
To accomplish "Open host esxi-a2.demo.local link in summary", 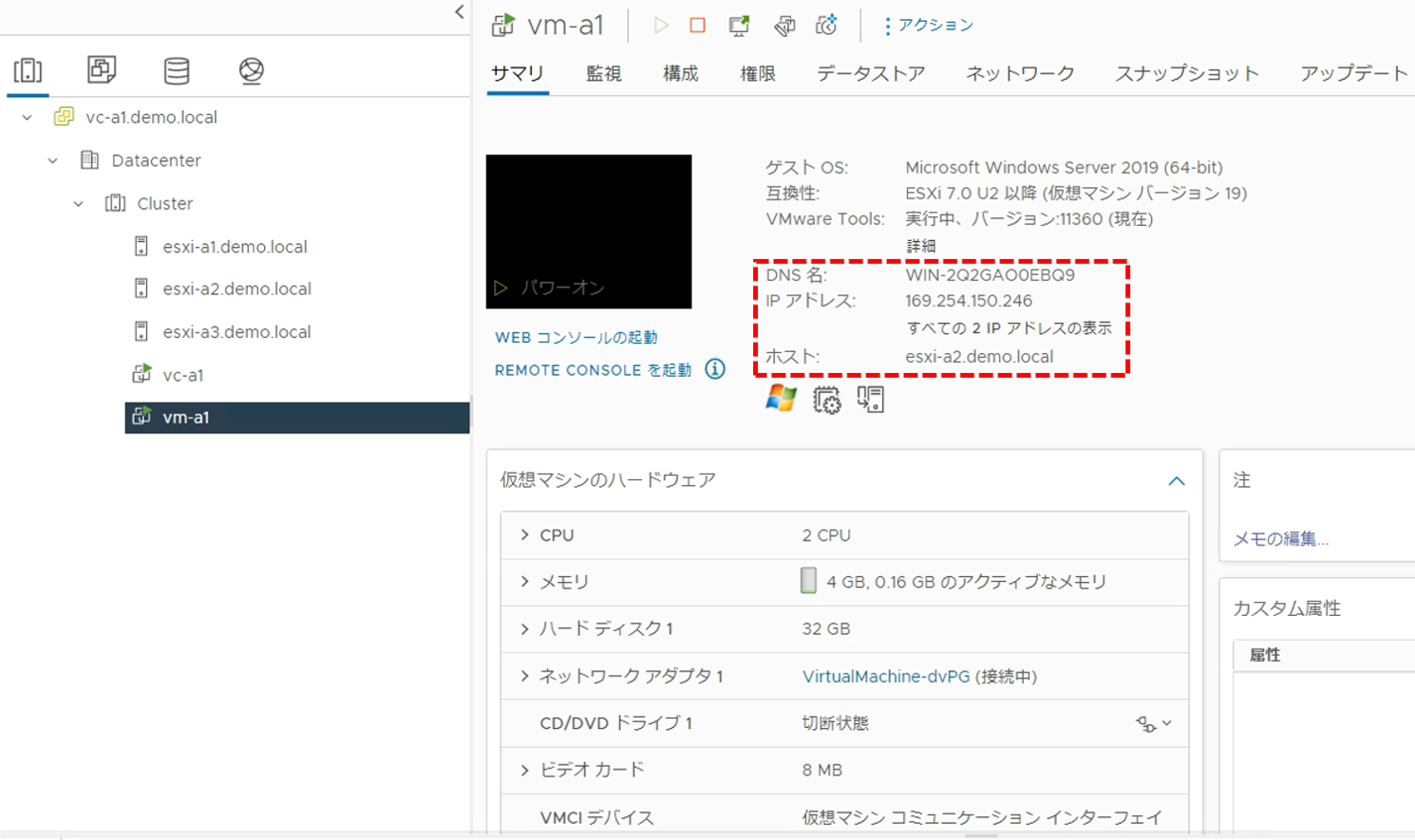I will (979, 357).
